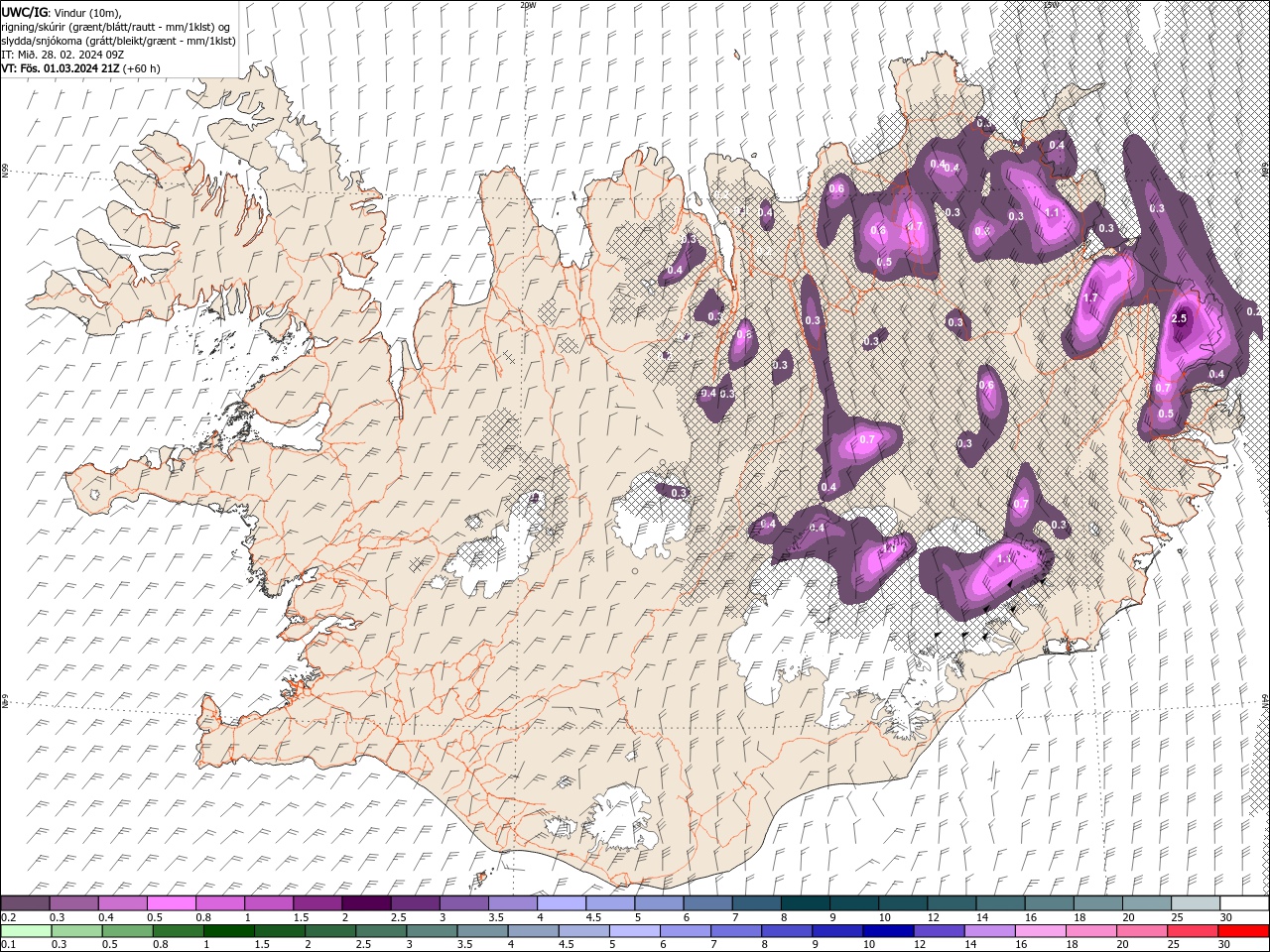The height and width of the screenshot is (952, 1270).
Task: Click the 25 swatch in lower legend row
Action: coord(1194,931)
